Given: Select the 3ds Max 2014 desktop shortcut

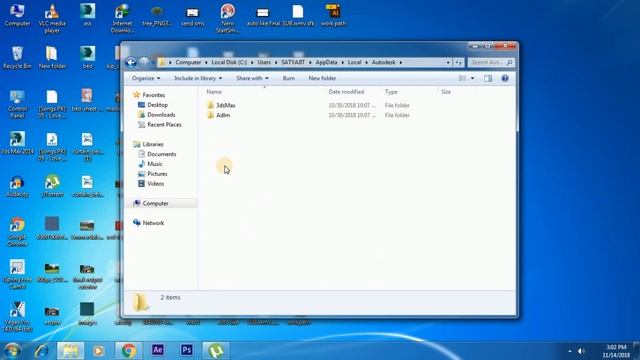Looking at the screenshot, I should pyautogui.click(x=17, y=143).
